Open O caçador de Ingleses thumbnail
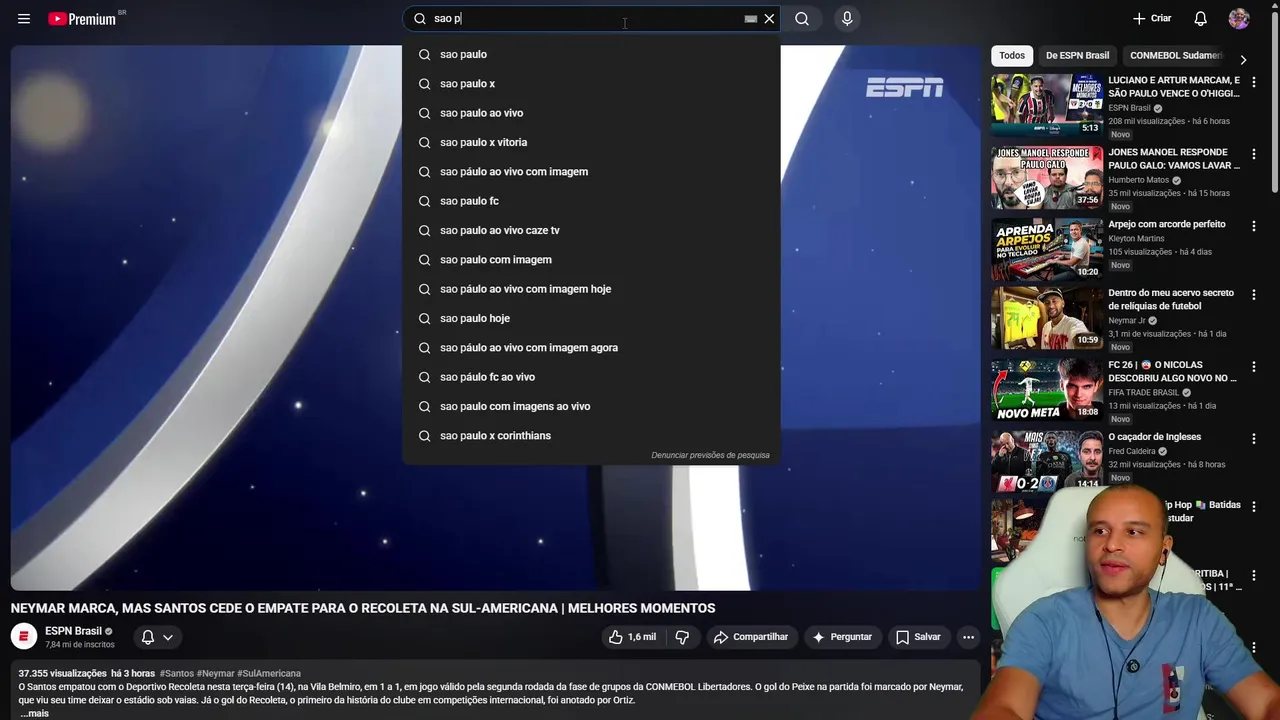Image resolution: width=1280 pixels, height=720 pixels. click(1047, 461)
